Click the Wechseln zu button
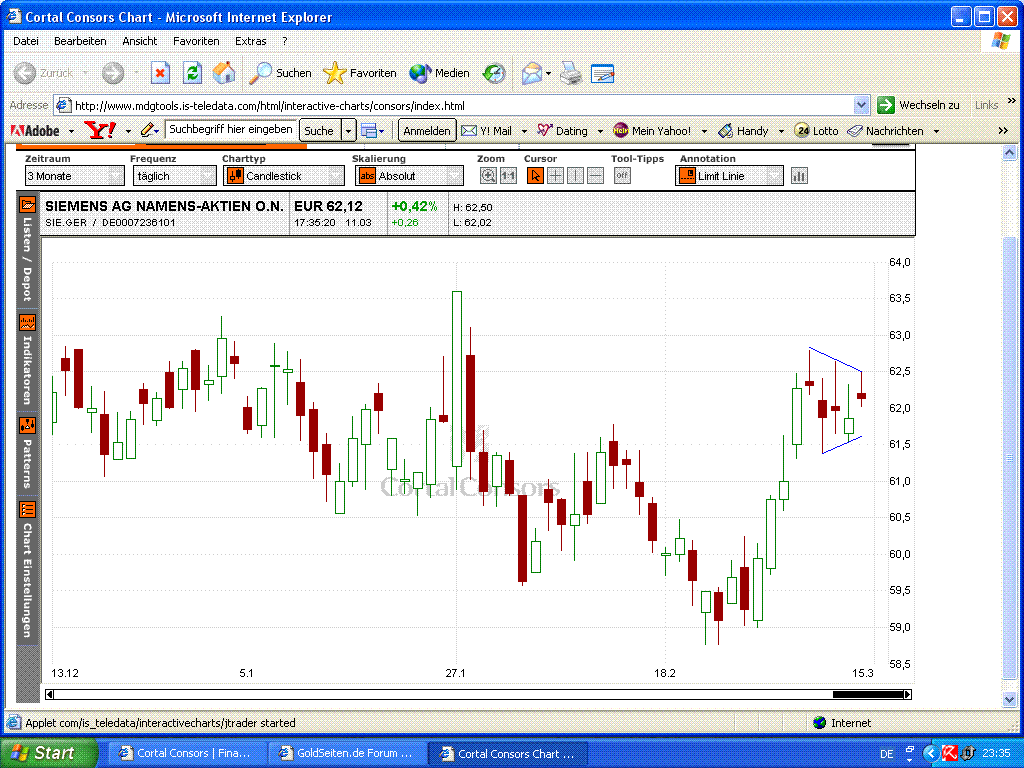 point(918,105)
